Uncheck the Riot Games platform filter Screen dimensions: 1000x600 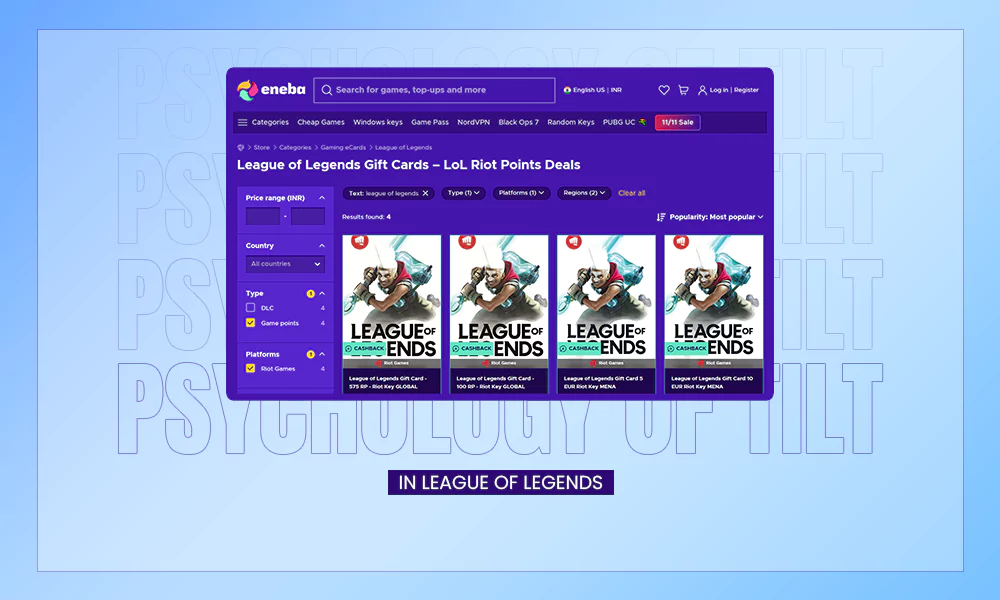pos(250,368)
